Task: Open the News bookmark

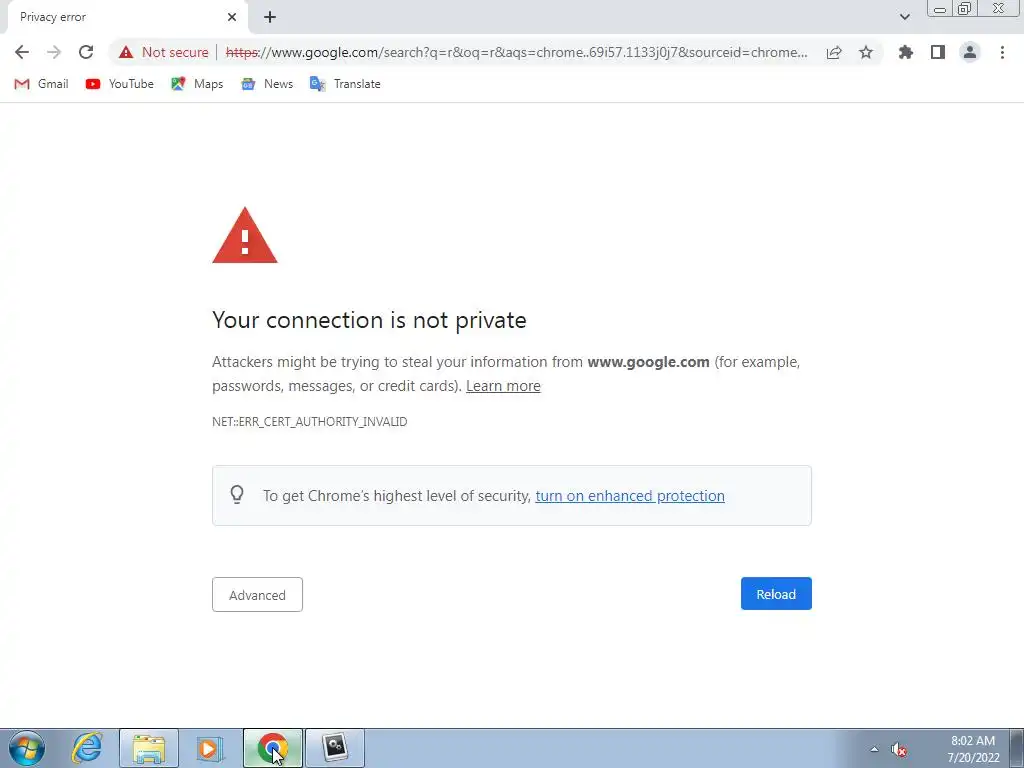Action: [x=266, y=84]
